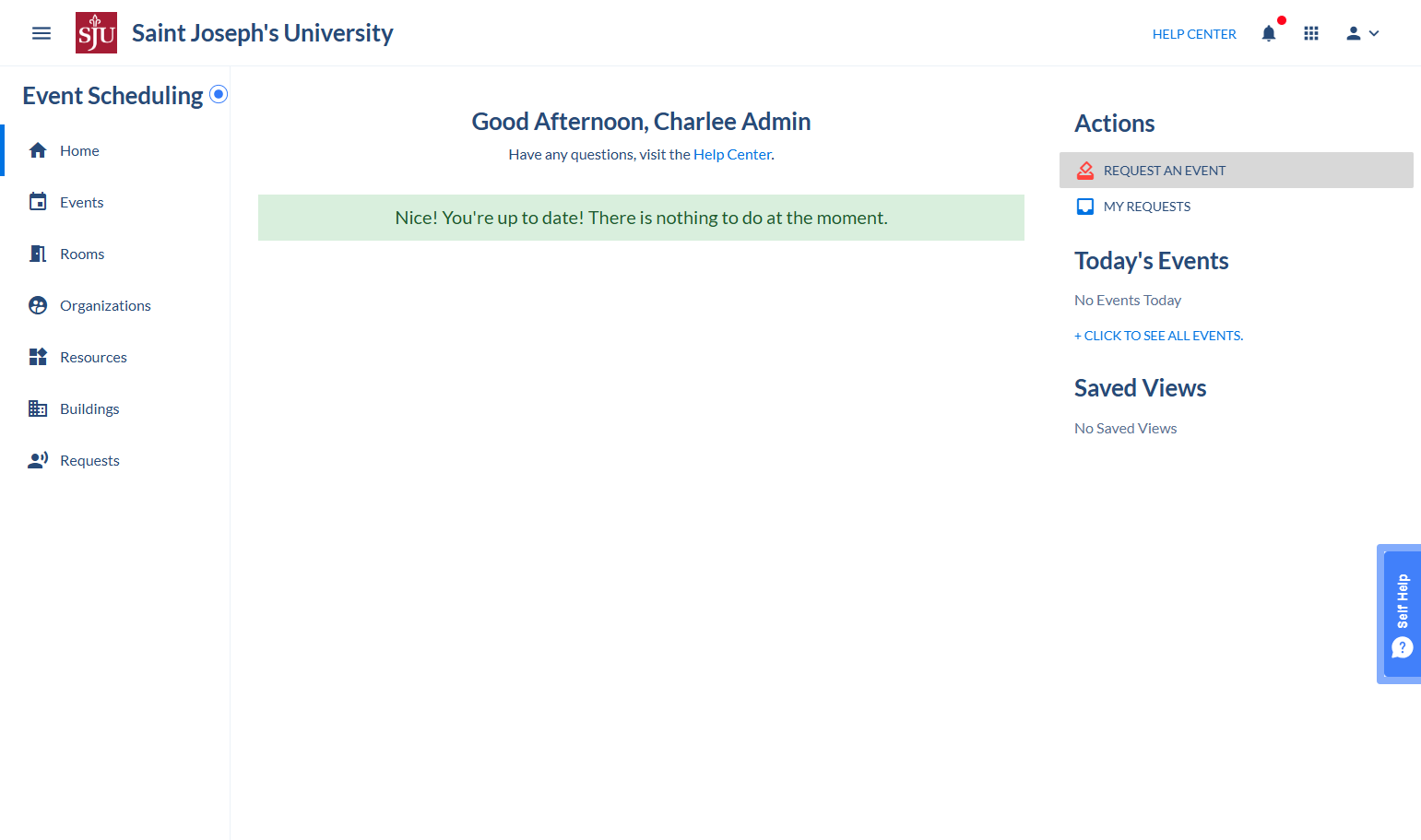Click the Events calendar icon

coord(38,202)
